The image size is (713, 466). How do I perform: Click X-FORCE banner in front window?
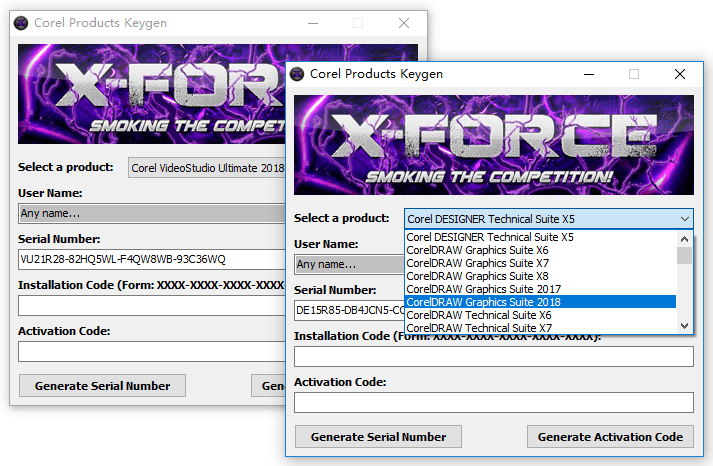point(494,145)
